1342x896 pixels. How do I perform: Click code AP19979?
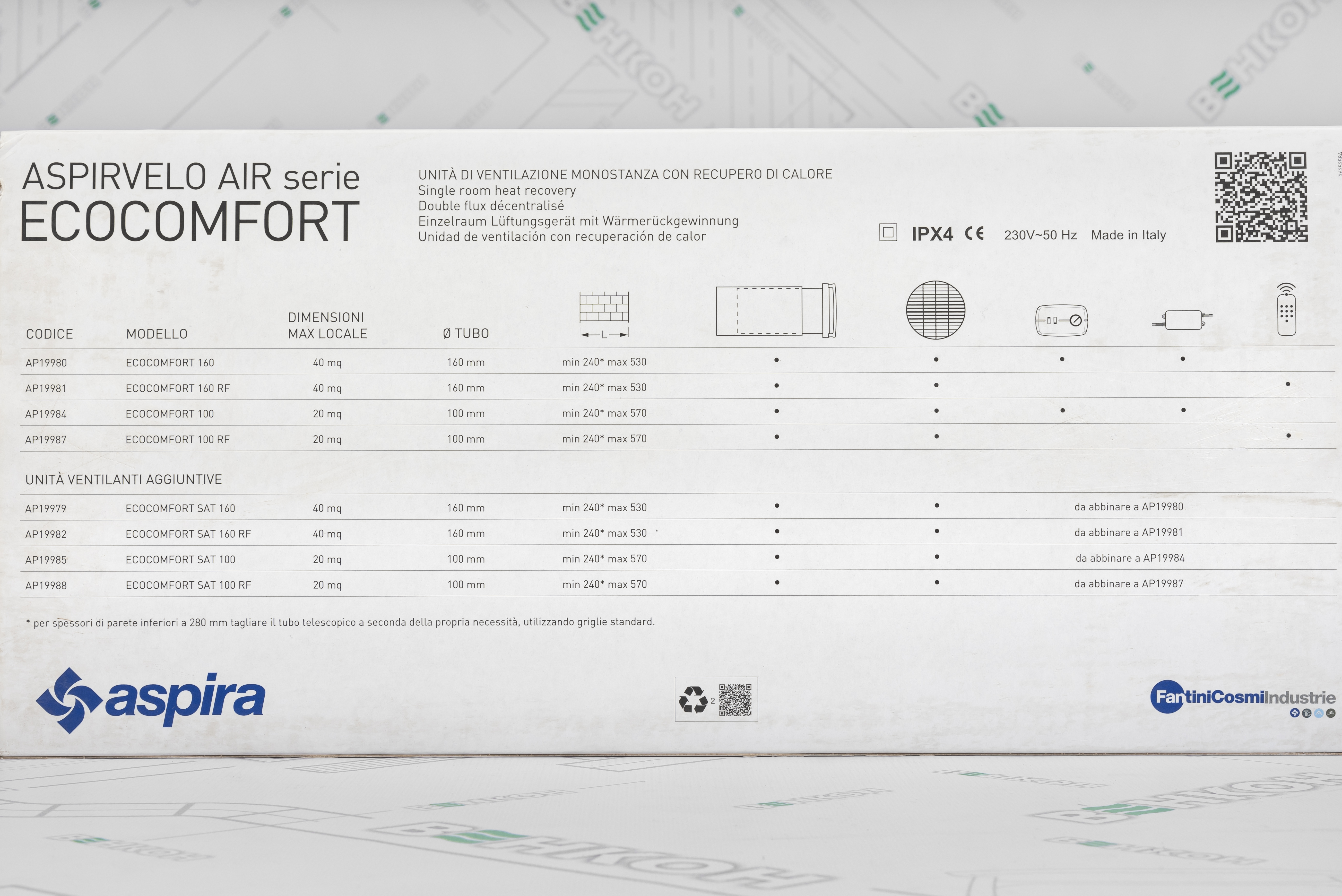click(x=46, y=509)
